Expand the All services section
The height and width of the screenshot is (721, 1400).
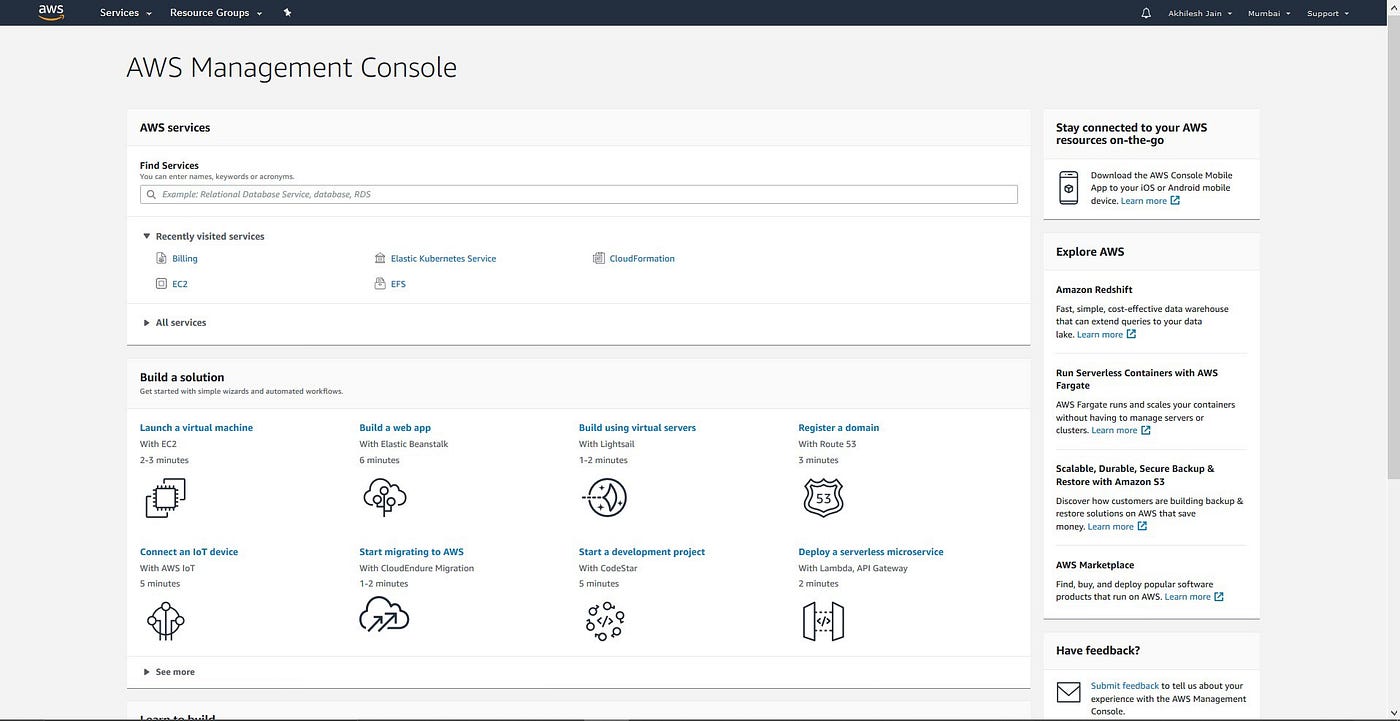tap(175, 323)
